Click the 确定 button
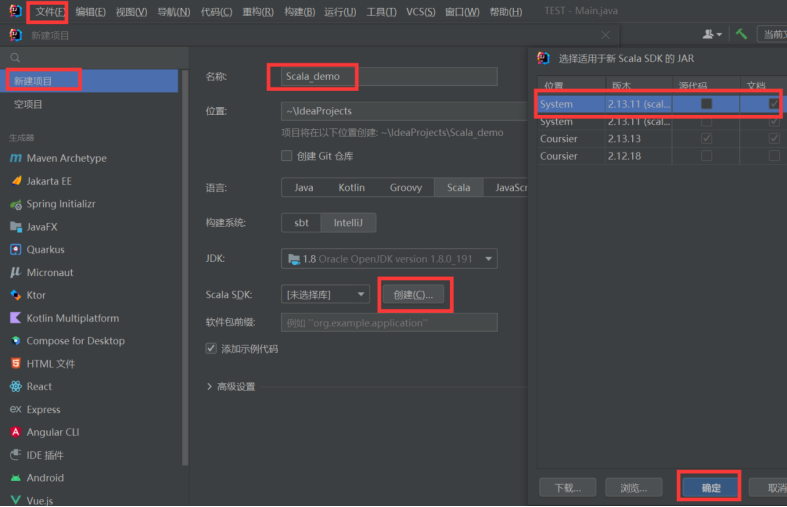The image size is (787, 507). pos(711,487)
